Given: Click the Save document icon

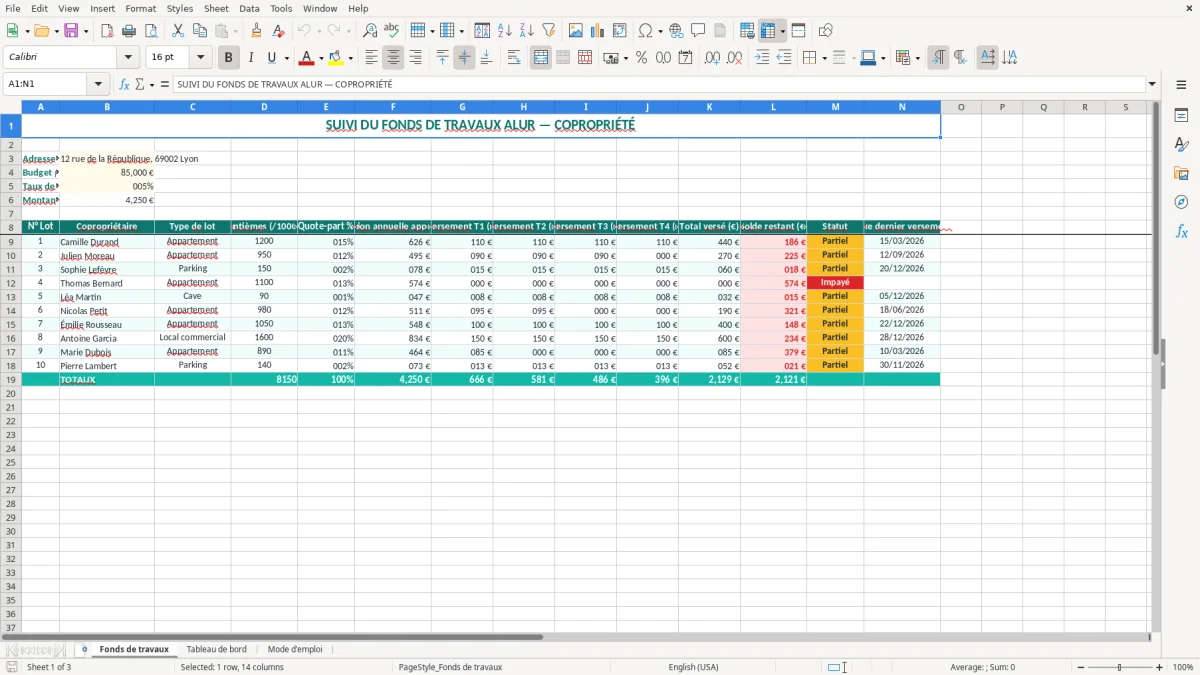Looking at the screenshot, I should 71,31.
